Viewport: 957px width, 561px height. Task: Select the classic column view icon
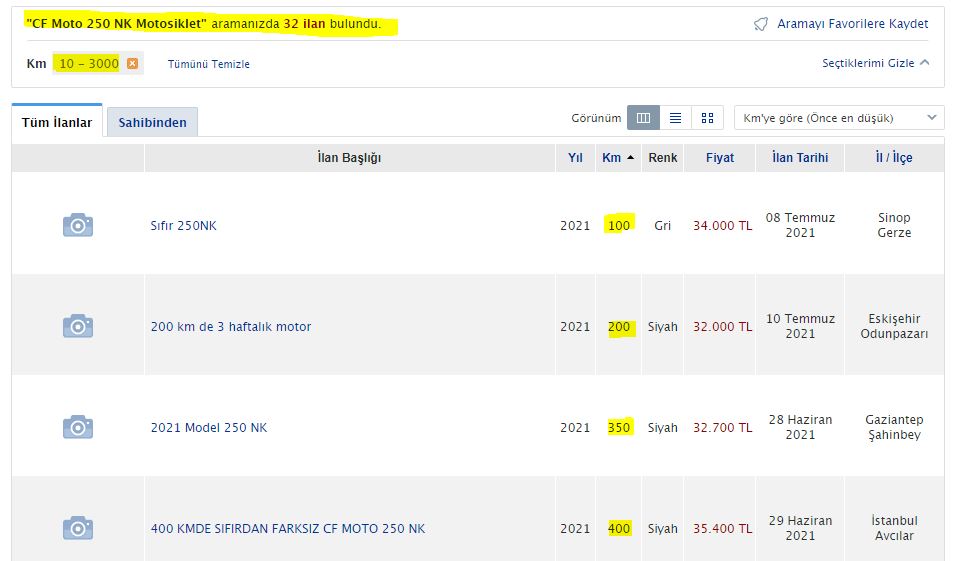point(643,118)
